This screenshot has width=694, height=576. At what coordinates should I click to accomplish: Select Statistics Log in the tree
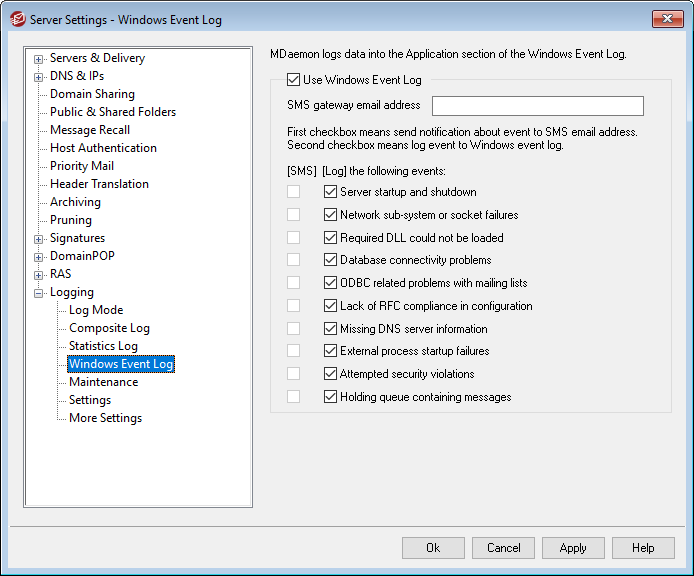pyautogui.click(x=103, y=346)
